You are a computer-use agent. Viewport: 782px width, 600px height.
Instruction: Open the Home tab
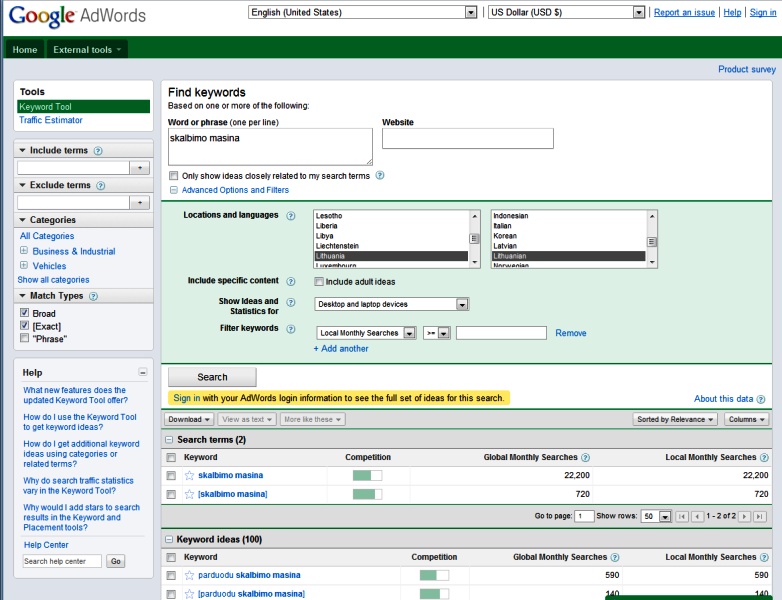point(24,49)
